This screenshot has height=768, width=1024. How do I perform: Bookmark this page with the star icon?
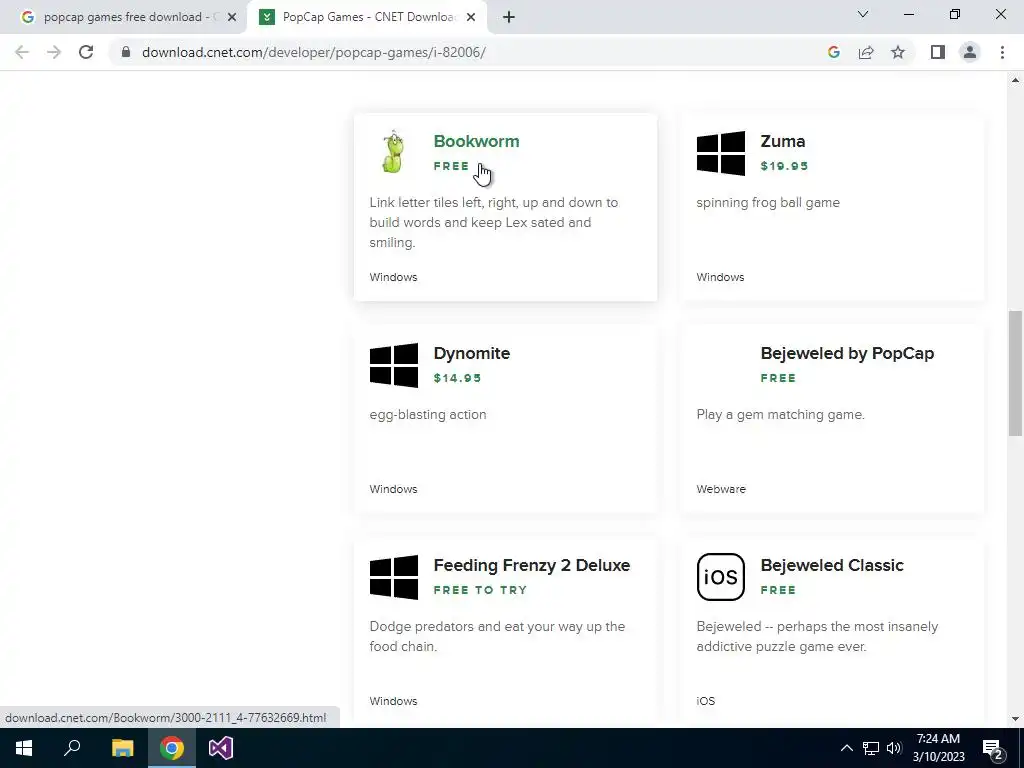pyautogui.click(x=898, y=52)
